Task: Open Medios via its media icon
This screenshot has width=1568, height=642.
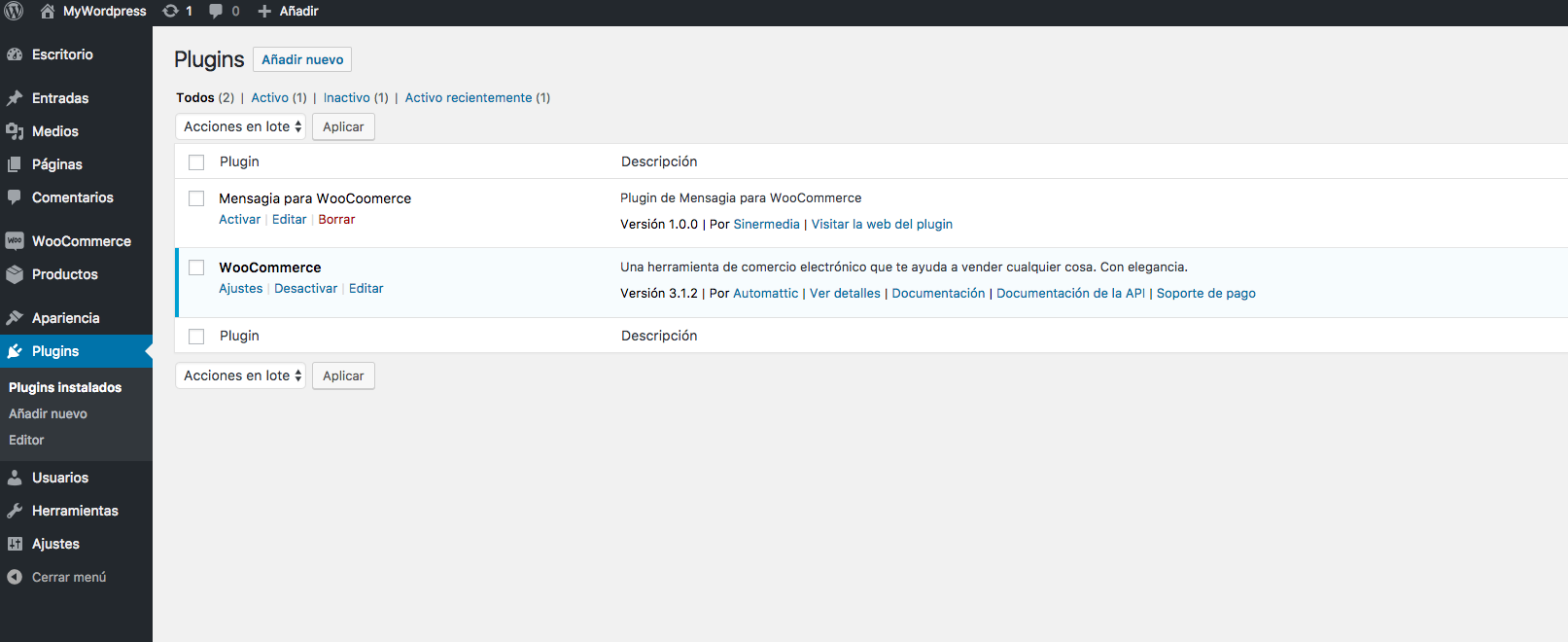Action: (x=15, y=131)
